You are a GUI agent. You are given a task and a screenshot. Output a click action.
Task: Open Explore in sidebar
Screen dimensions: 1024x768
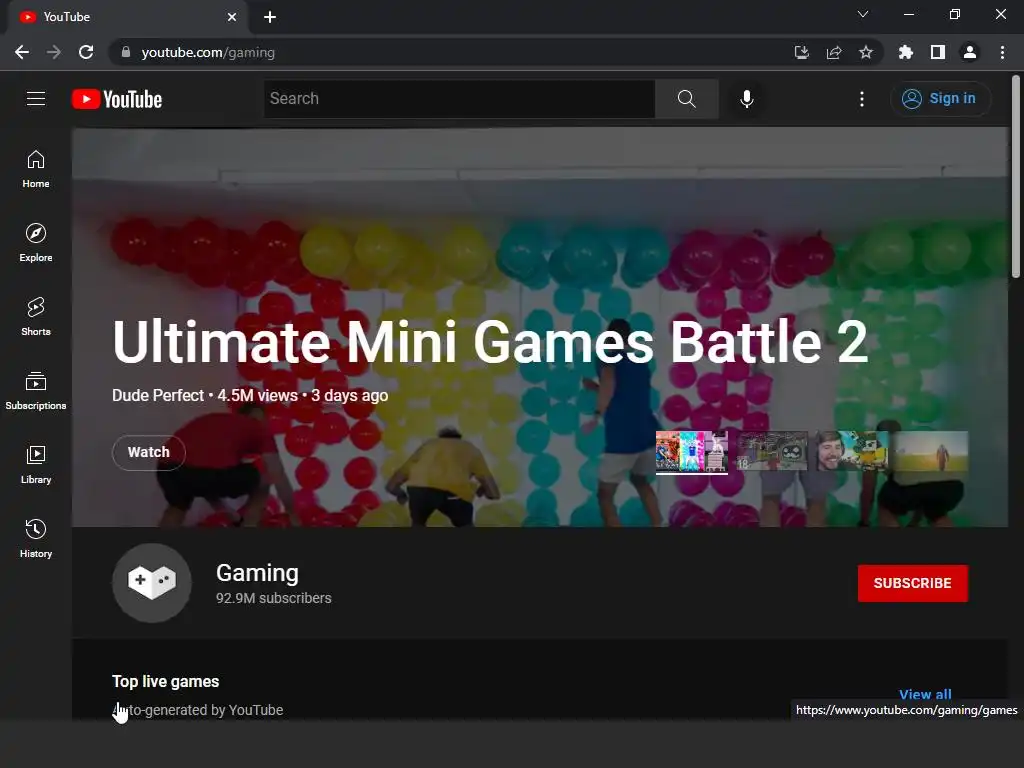pos(36,243)
